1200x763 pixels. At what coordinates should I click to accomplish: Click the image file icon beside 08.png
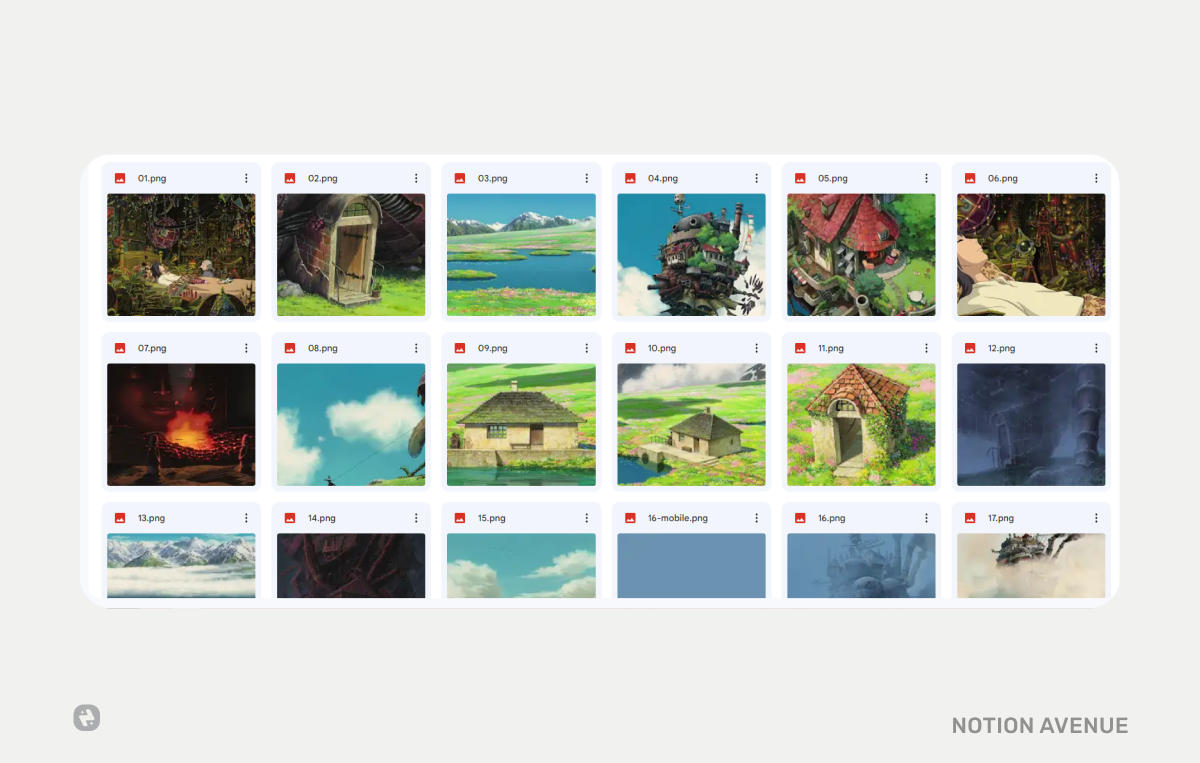[x=290, y=348]
